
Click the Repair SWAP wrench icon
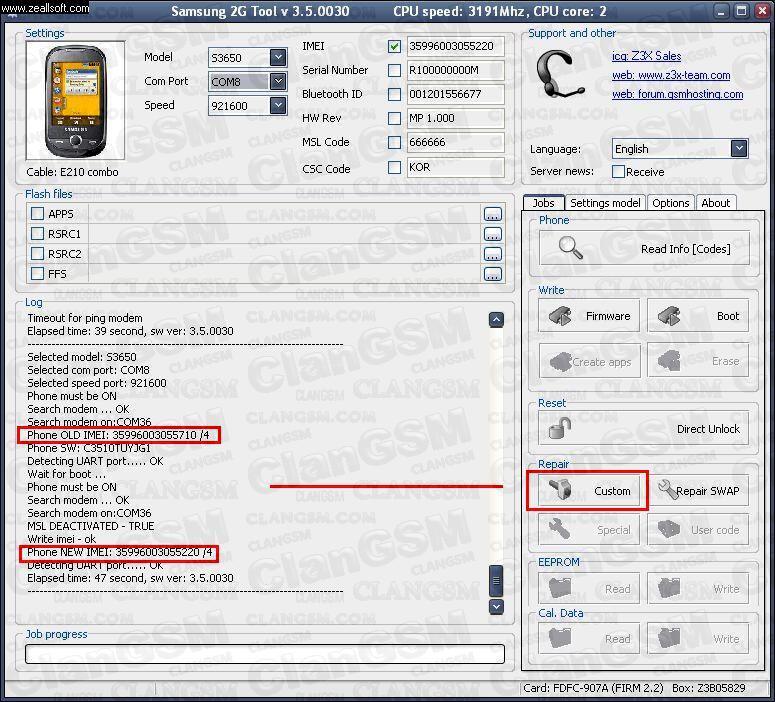tap(668, 490)
